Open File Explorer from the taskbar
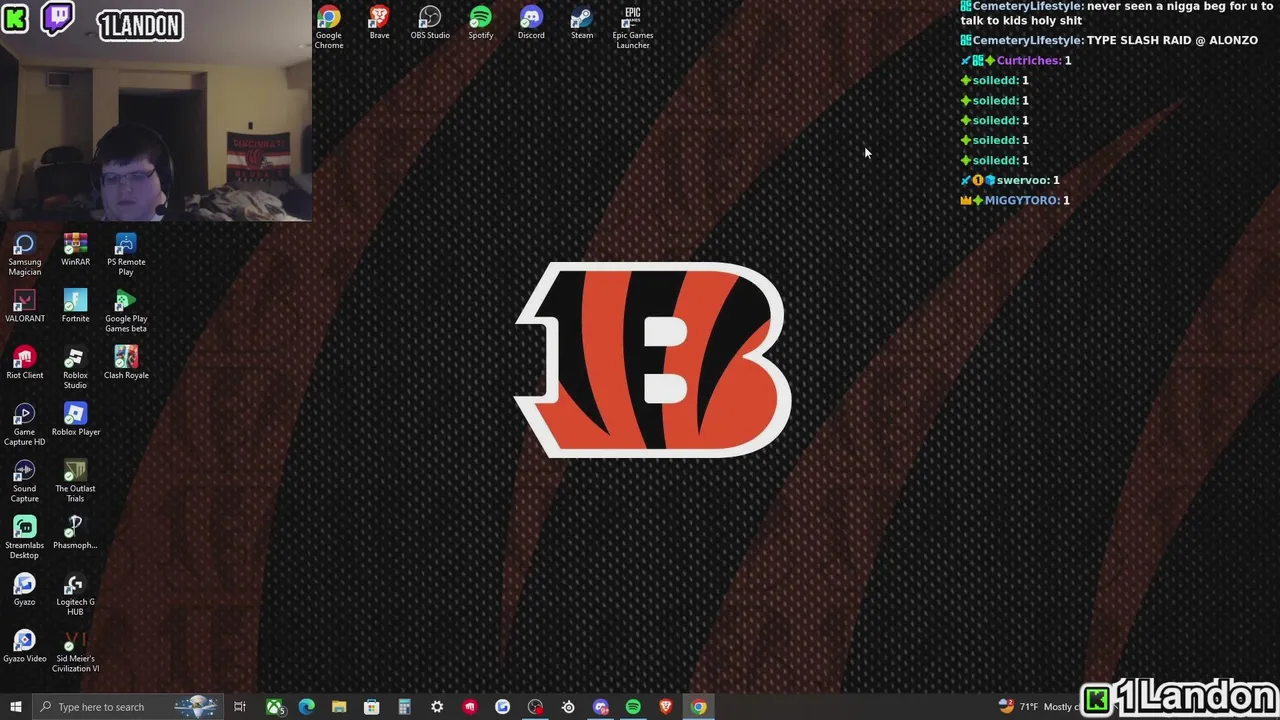This screenshot has height=720, width=1280. pos(339,707)
